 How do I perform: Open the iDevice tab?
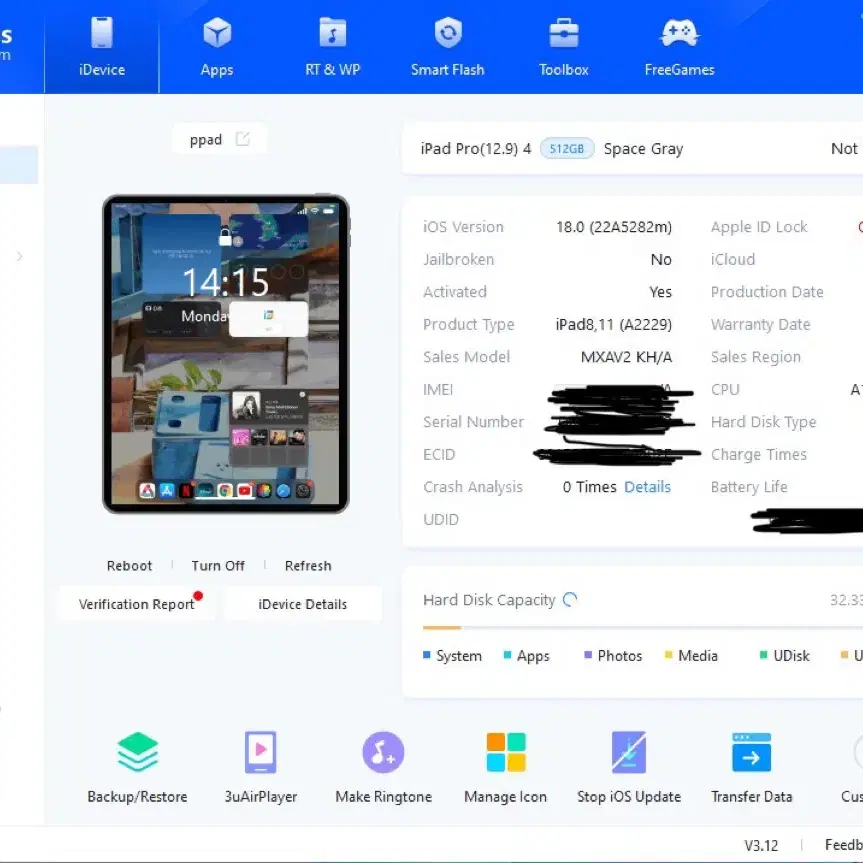pos(102,47)
